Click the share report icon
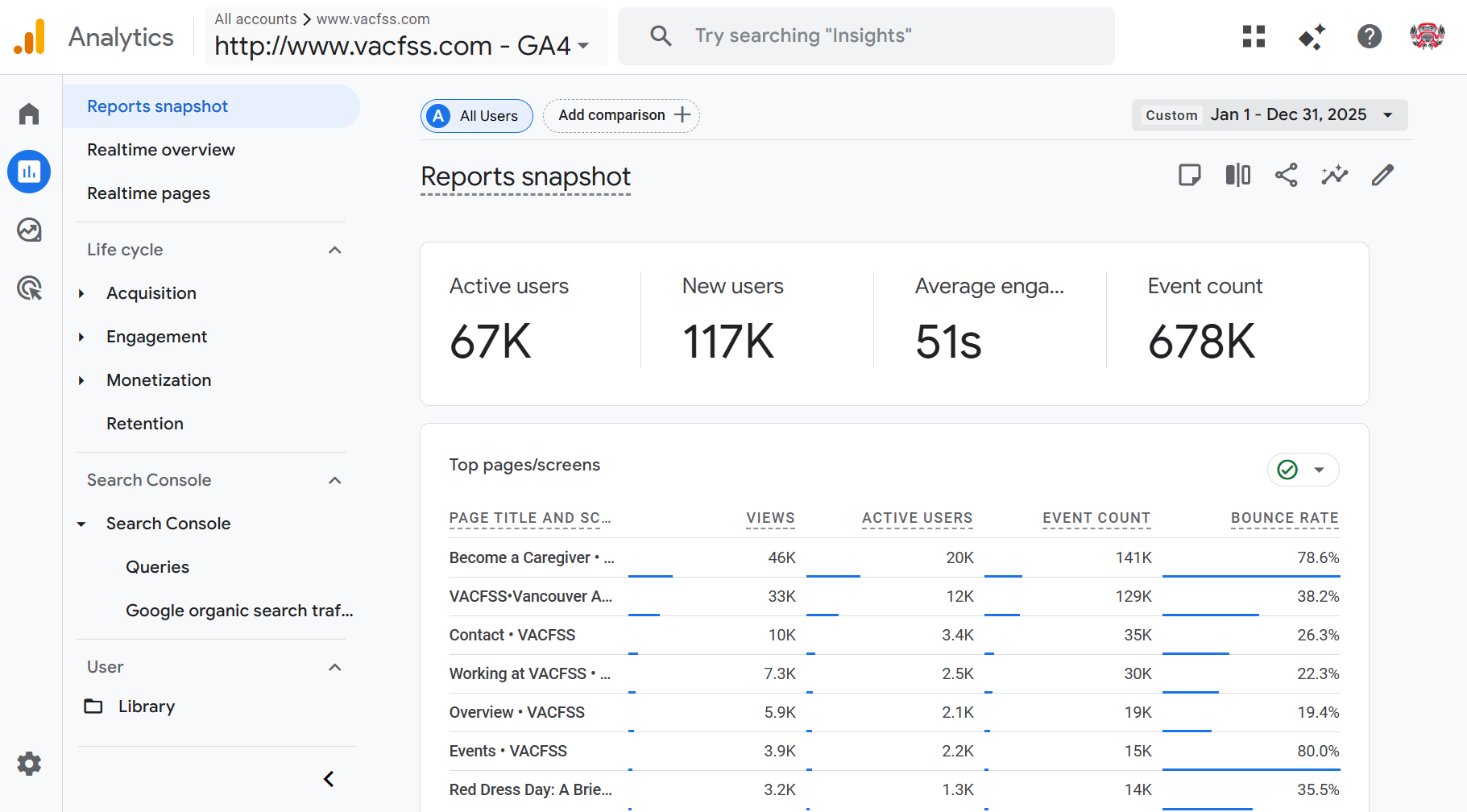 pyautogui.click(x=1286, y=175)
